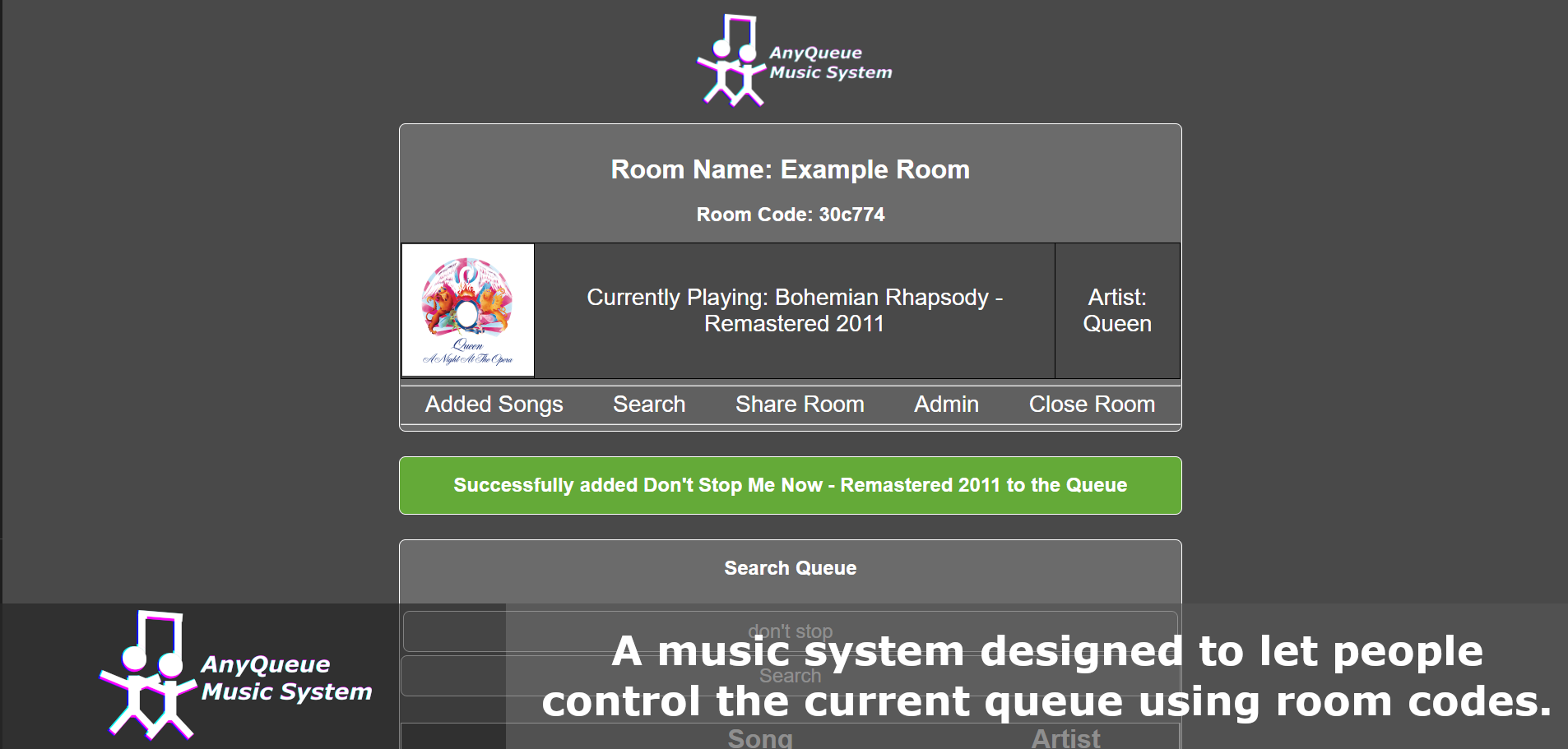
Task: Open the Admin tab
Action: 946,405
